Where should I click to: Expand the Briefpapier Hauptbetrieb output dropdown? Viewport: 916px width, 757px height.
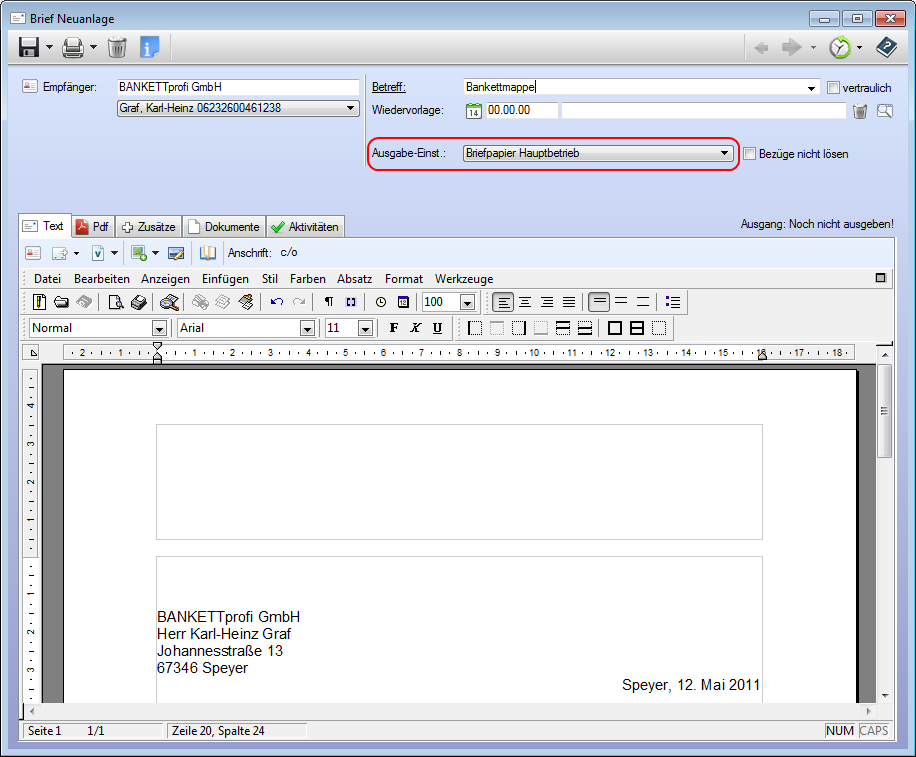(x=725, y=154)
